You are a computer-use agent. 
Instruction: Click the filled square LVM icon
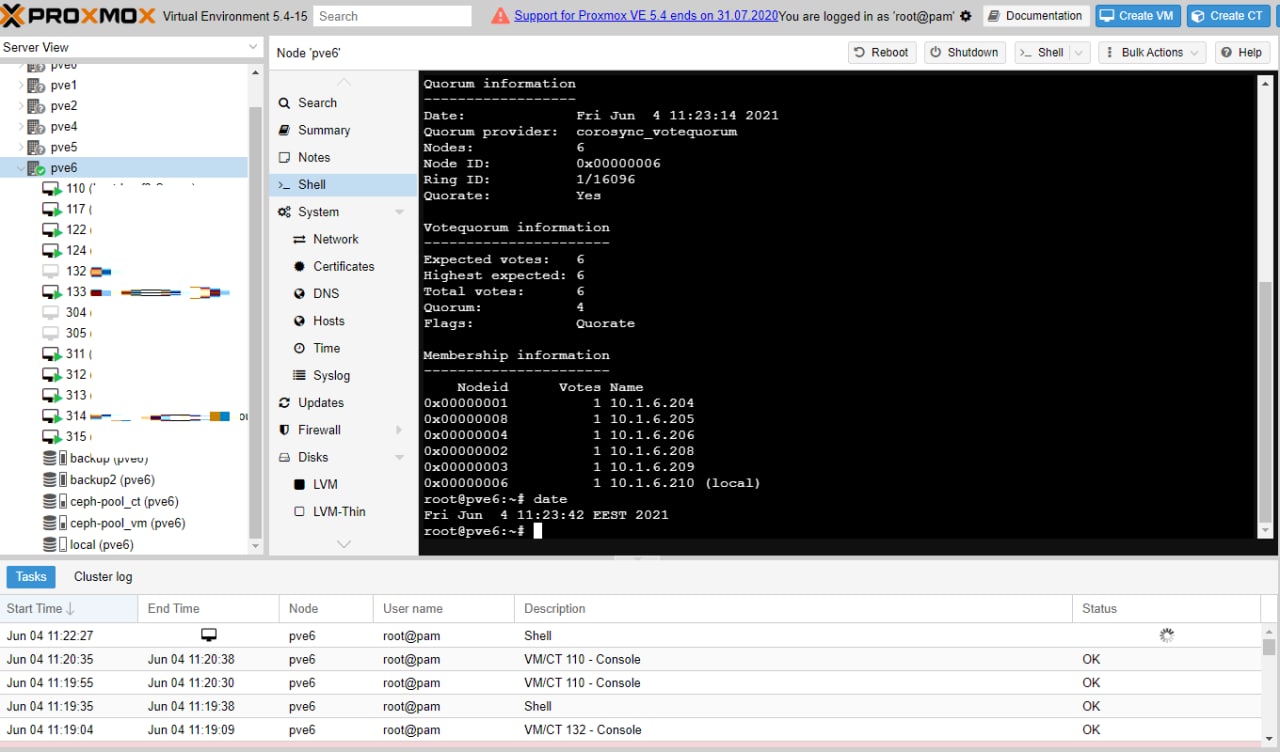click(x=299, y=484)
